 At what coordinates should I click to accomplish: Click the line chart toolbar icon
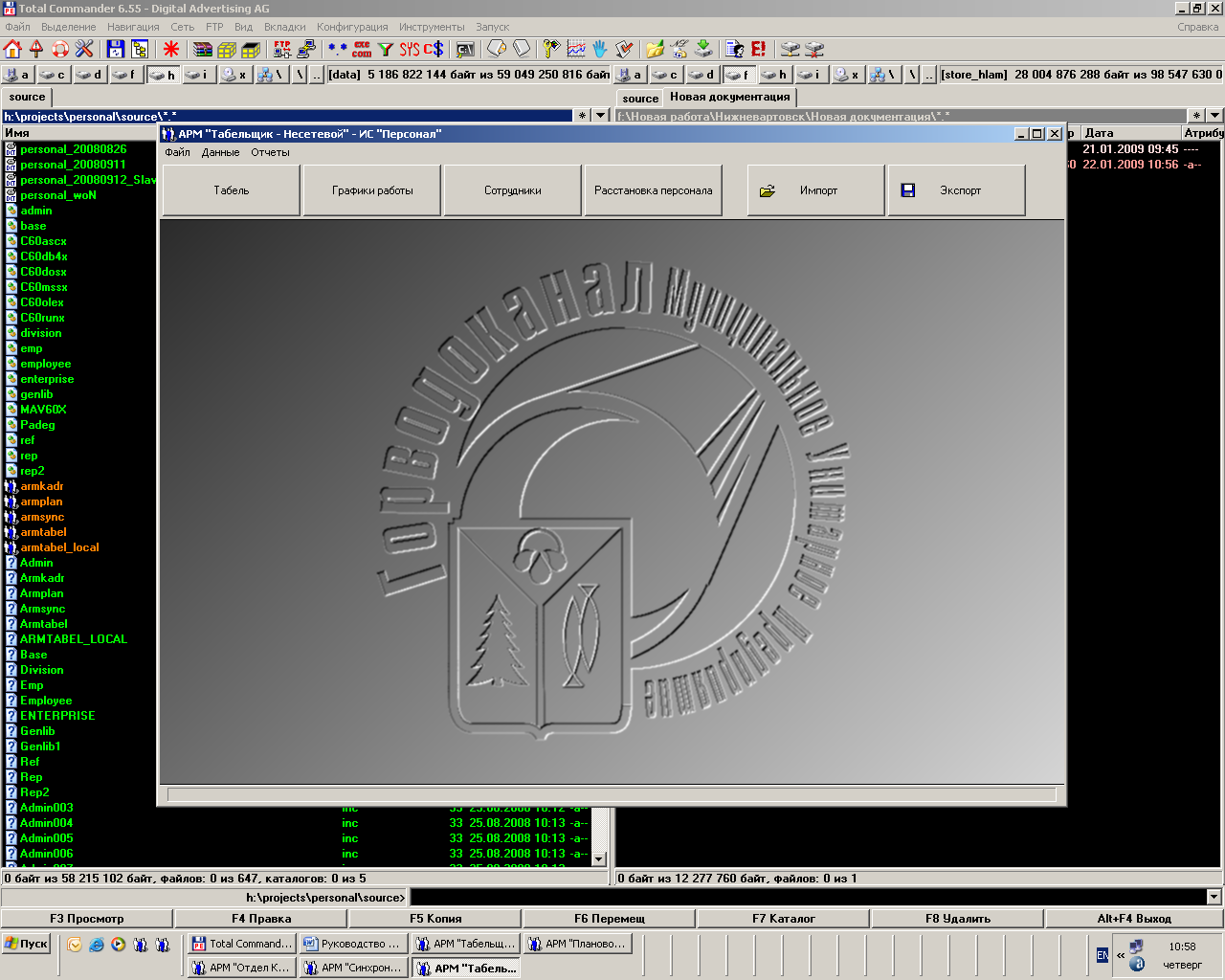(x=576, y=49)
